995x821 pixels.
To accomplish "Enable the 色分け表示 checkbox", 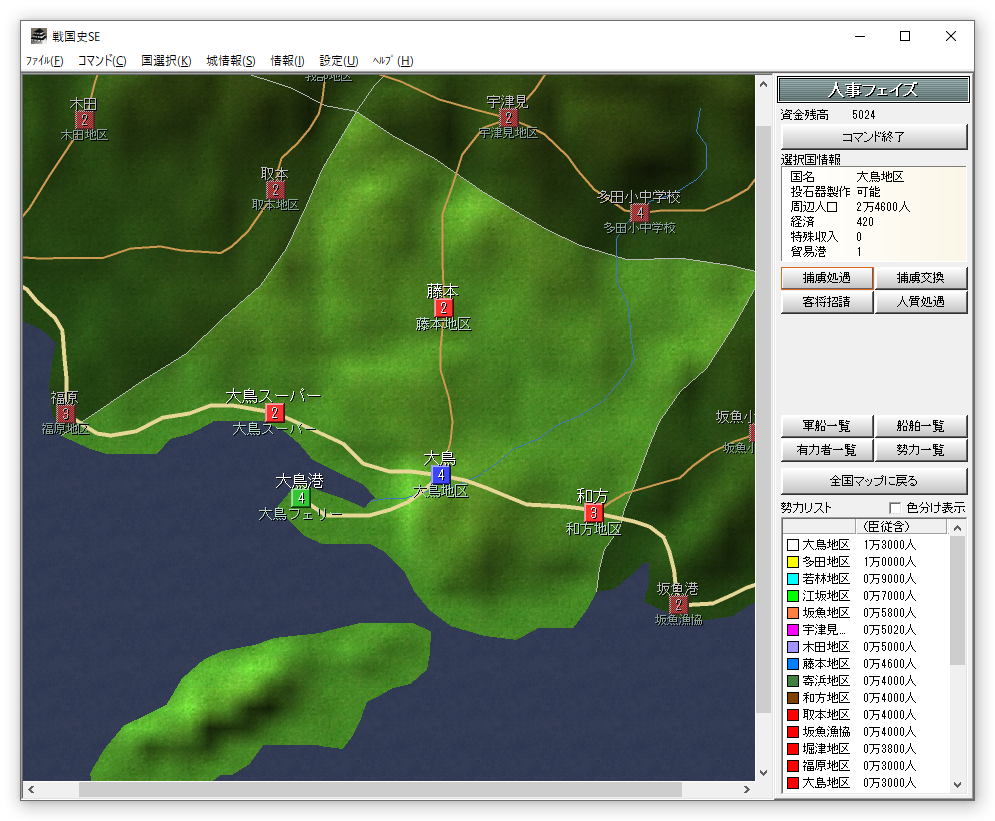I will tap(895, 508).
